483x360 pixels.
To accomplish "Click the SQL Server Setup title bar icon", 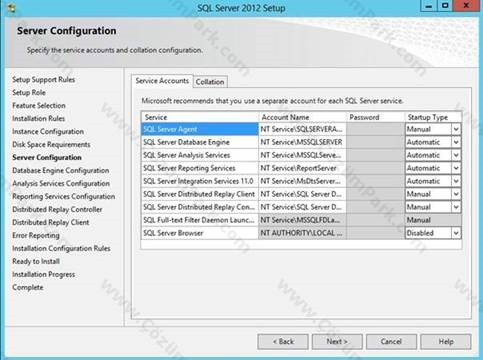I will pyautogui.click(x=11, y=8).
